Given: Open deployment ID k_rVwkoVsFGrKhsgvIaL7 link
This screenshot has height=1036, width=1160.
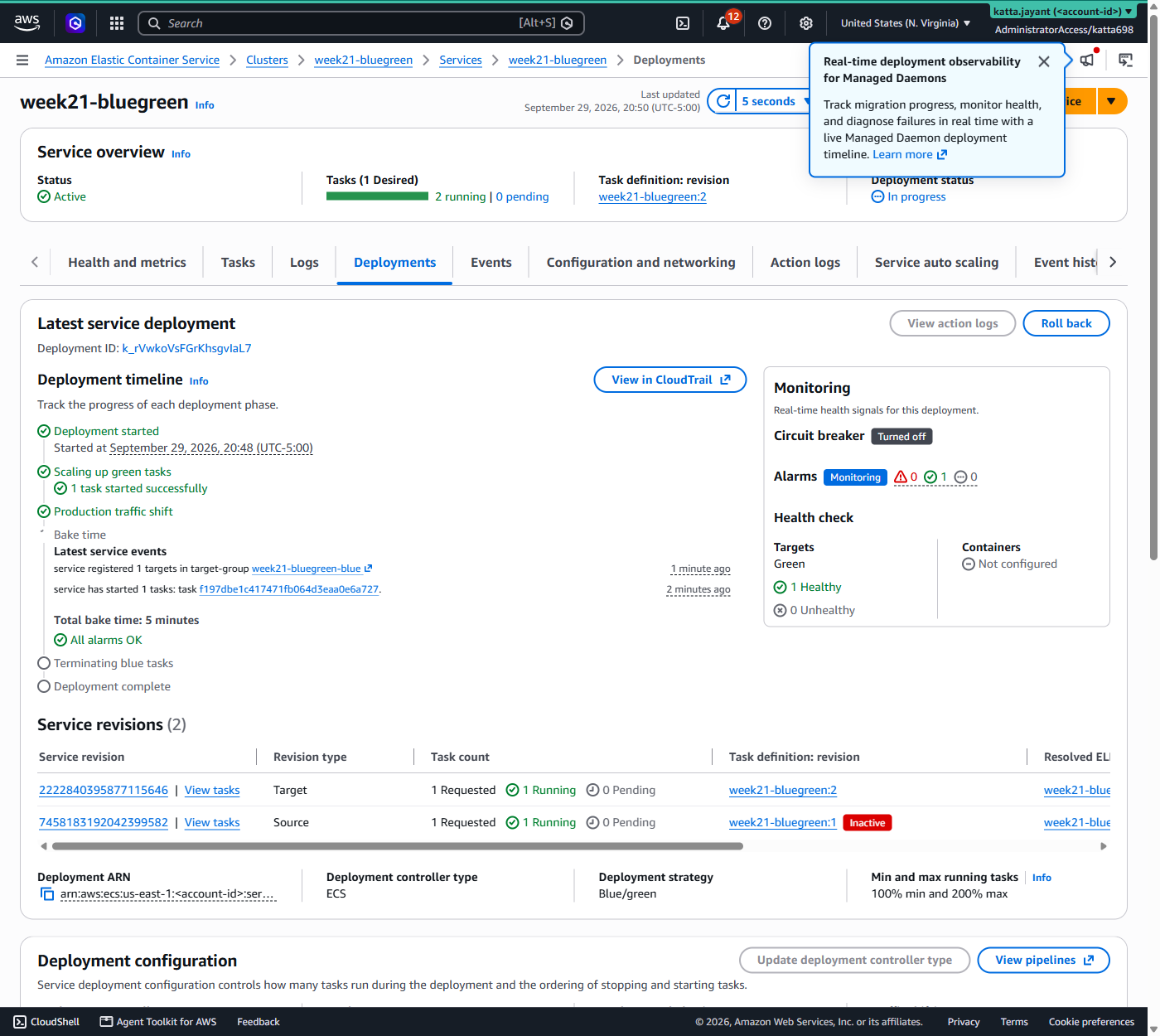Looking at the screenshot, I should click(186, 348).
